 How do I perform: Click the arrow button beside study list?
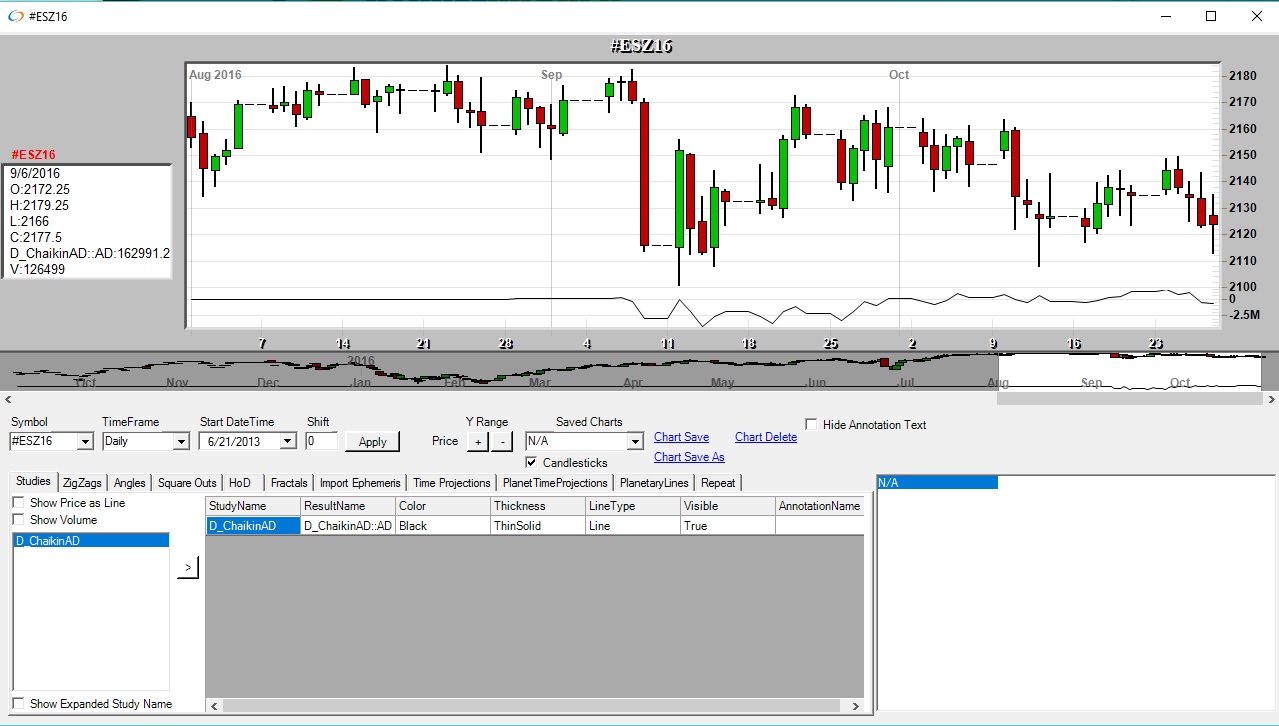(x=187, y=568)
